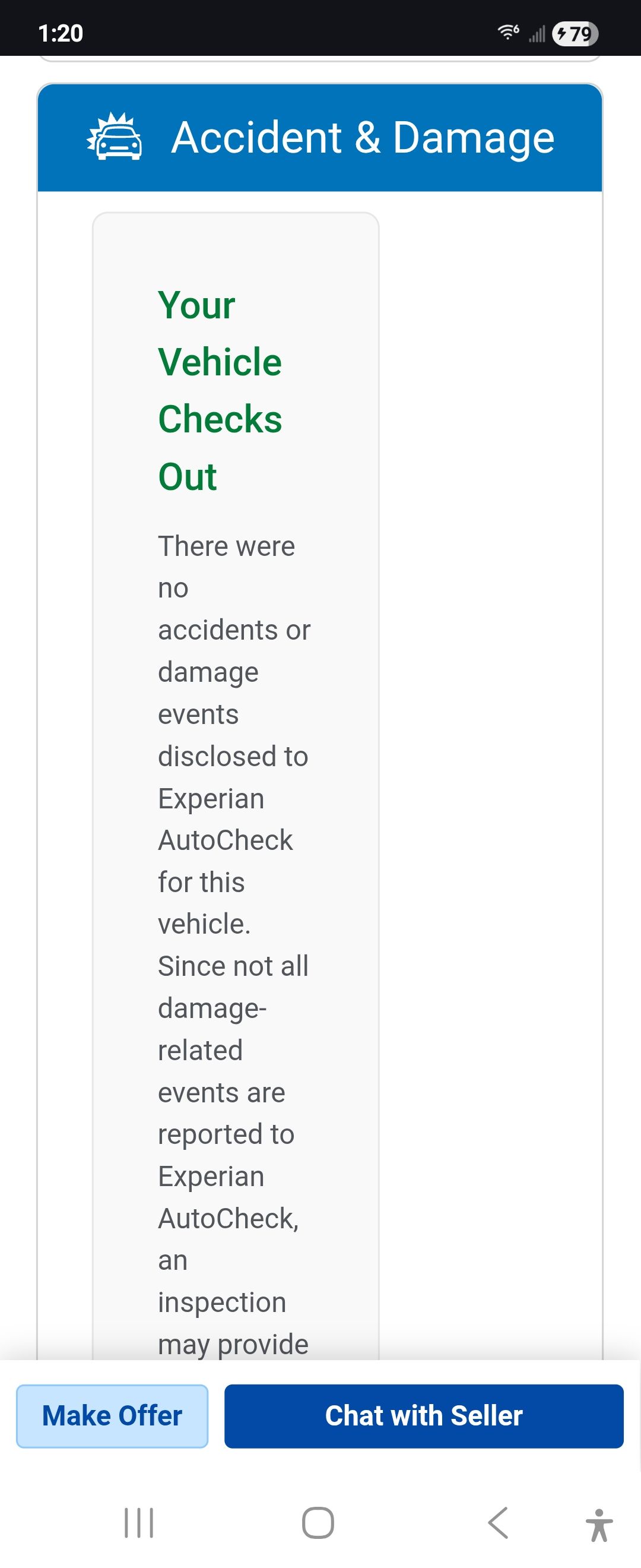Tap the 'disclosed to' text line
This screenshot has width=641, height=1568.
pos(233,756)
